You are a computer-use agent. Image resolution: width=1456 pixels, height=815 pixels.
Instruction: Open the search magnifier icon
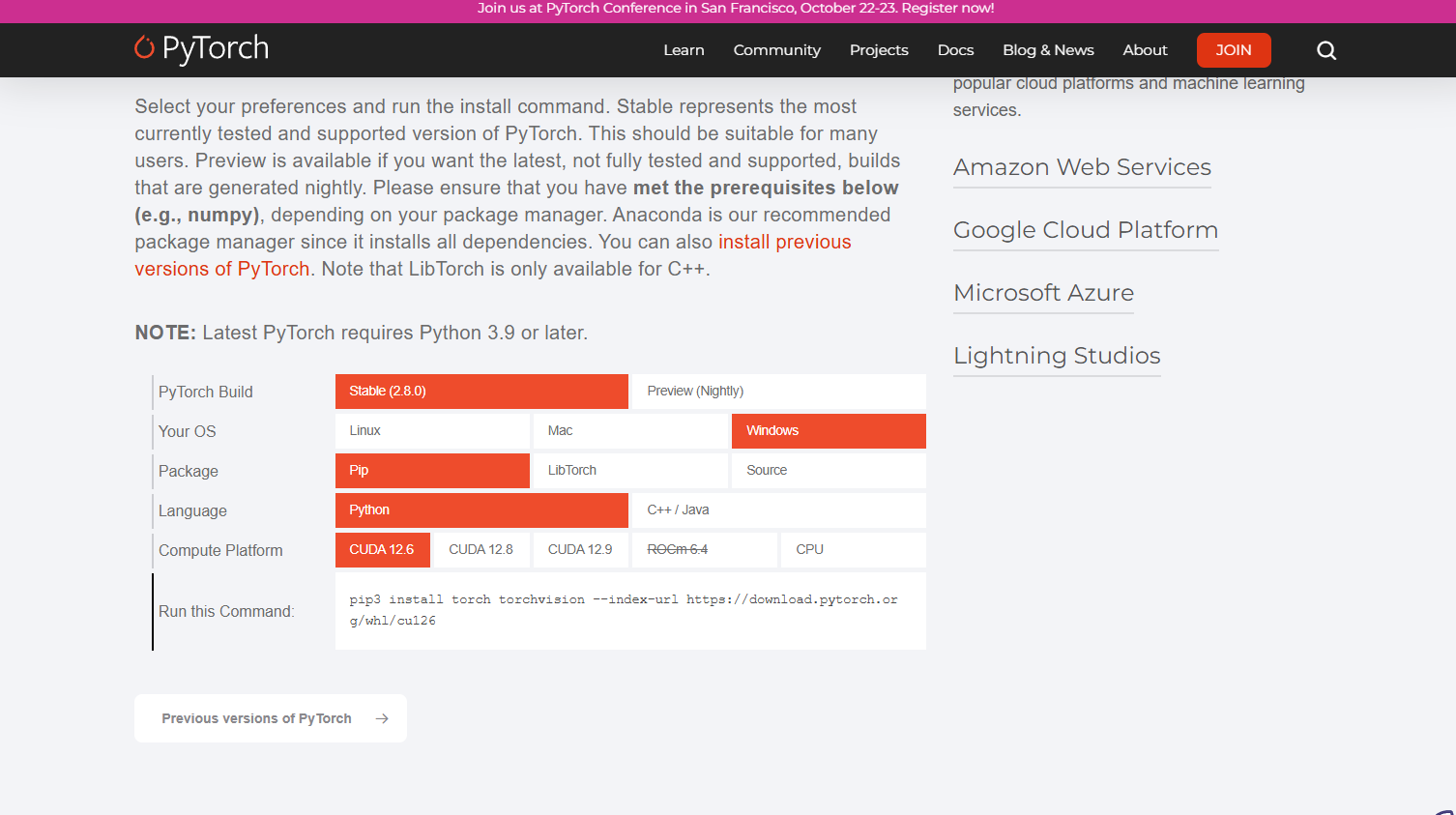pyautogui.click(x=1326, y=50)
